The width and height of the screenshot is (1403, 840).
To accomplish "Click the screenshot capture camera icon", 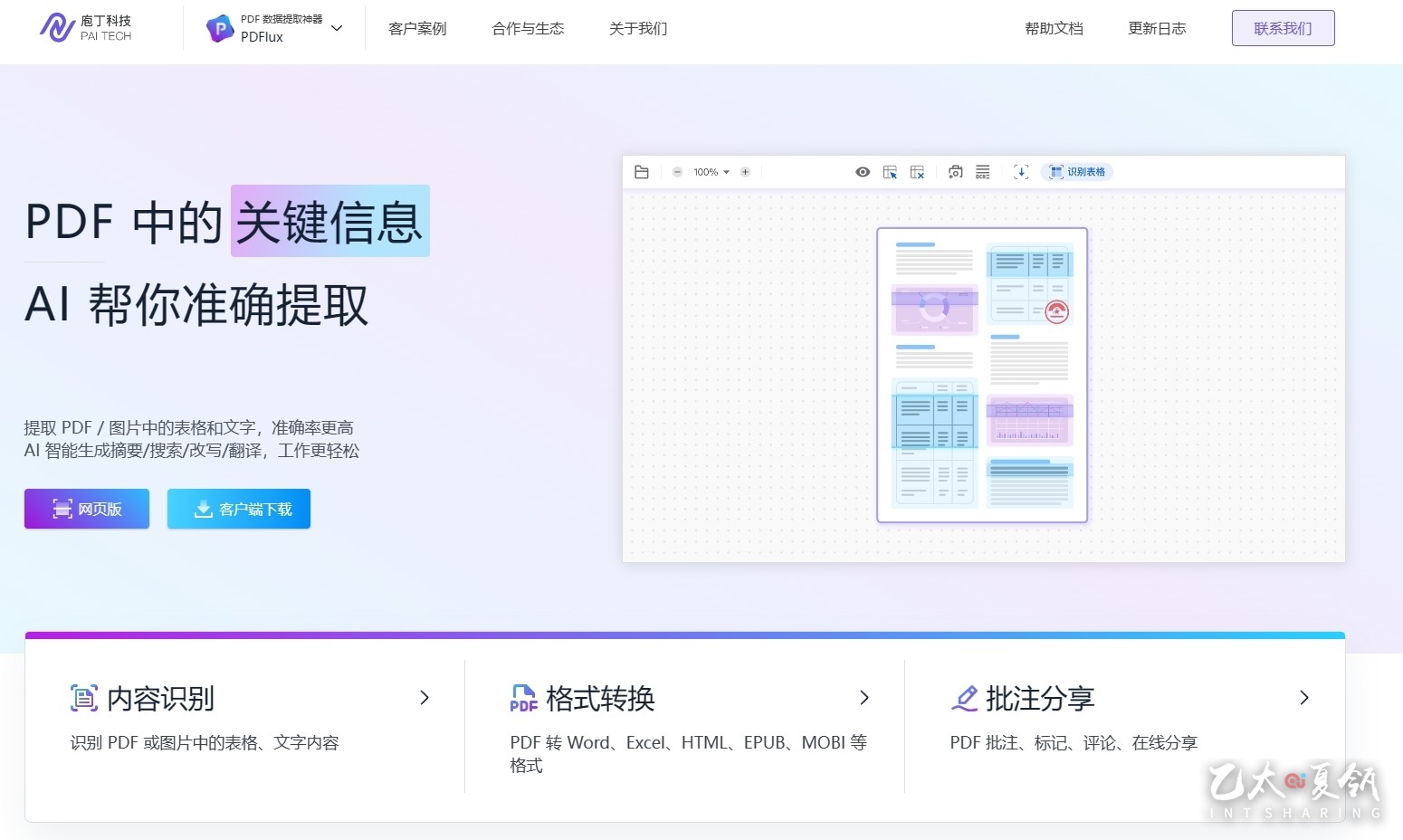I will point(955,172).
